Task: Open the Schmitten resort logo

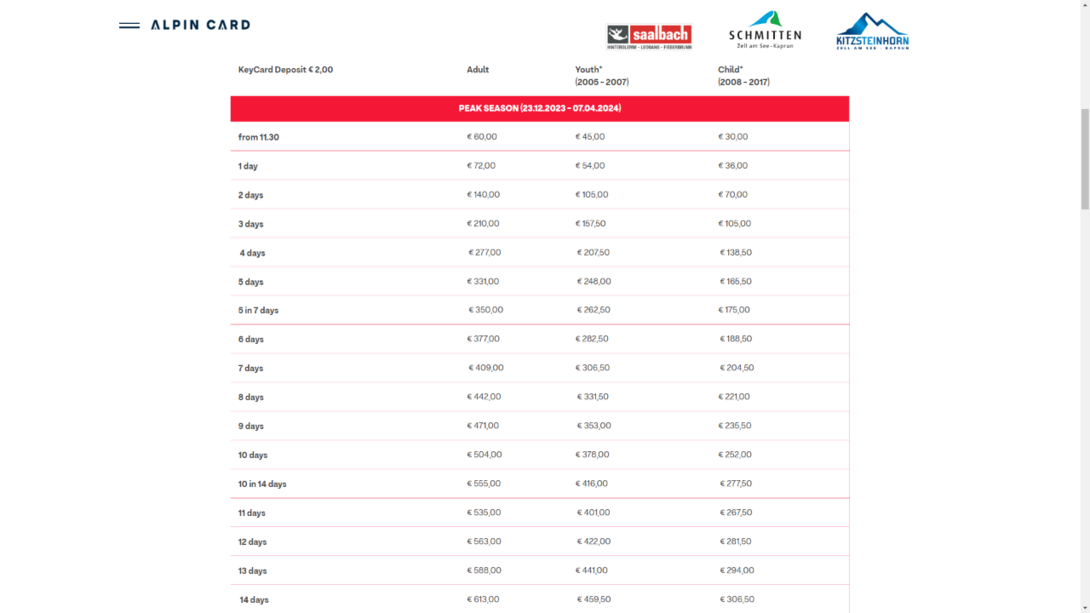Action: point(765,30)
